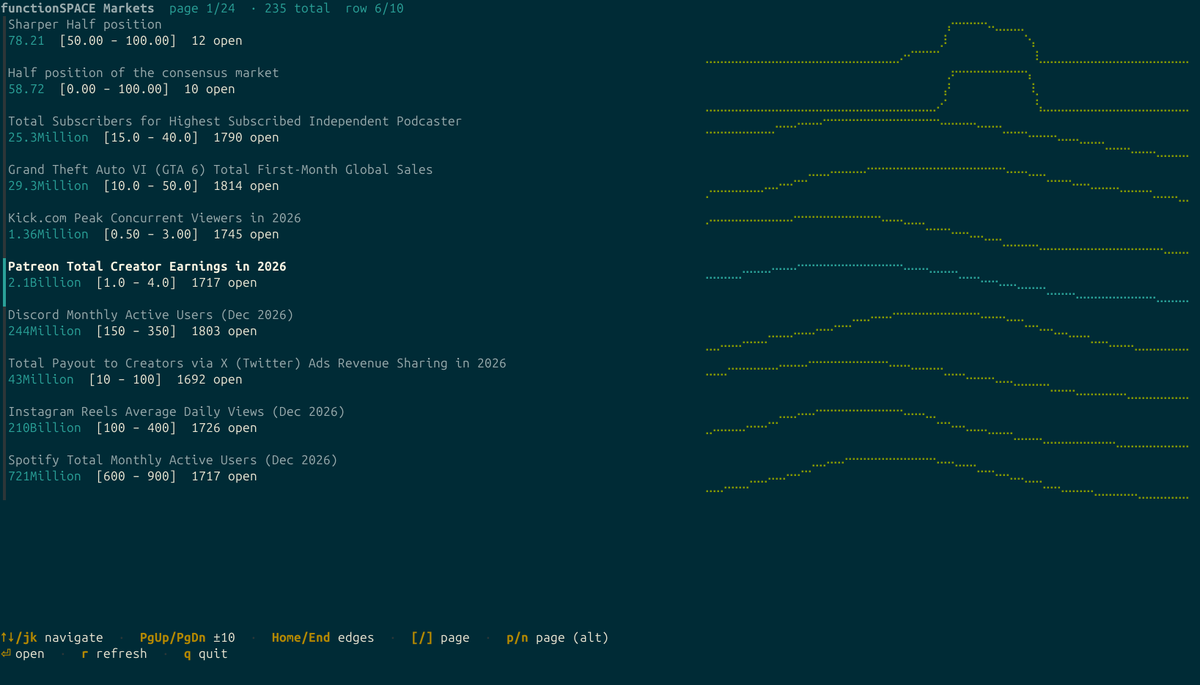Click the 1726 open count
The image size is (1200, 685).
(x=224, y=428)
